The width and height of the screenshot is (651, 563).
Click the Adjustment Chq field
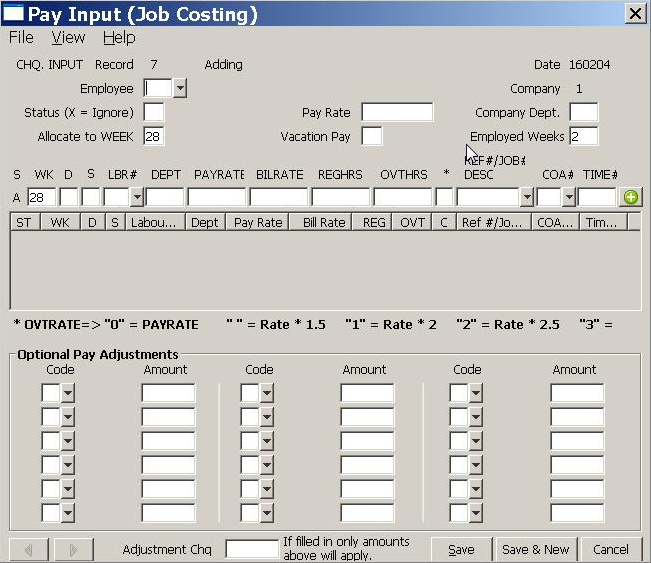pos(252,549)
